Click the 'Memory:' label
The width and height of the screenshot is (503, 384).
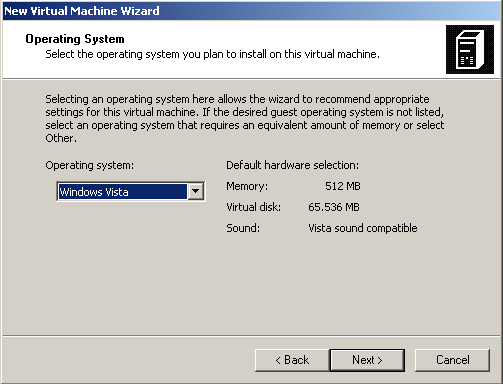coord(247,186)
